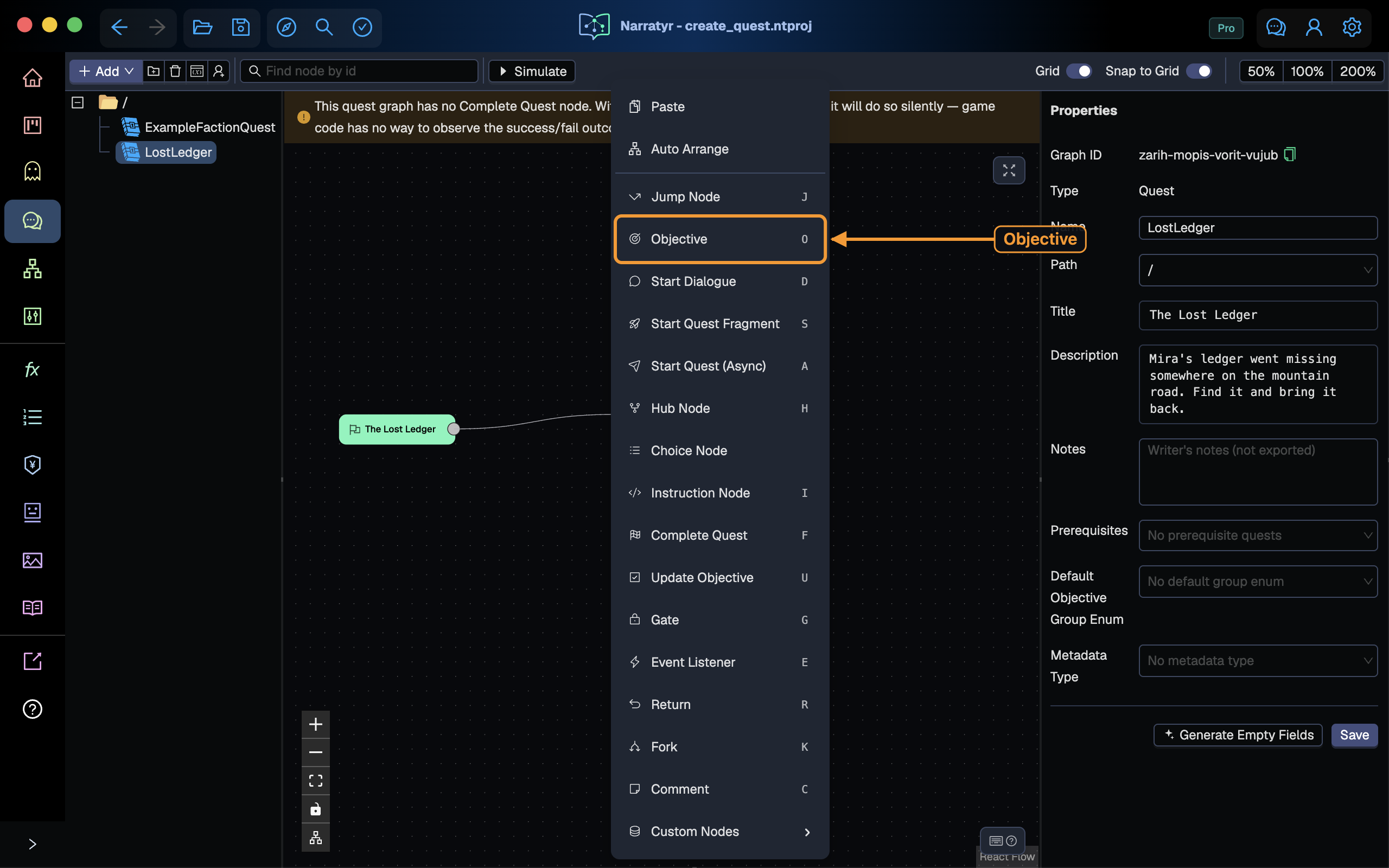Toggle the Grid switch off
Viewport: 1389px width, 868px height.
tap(1079, 71)
